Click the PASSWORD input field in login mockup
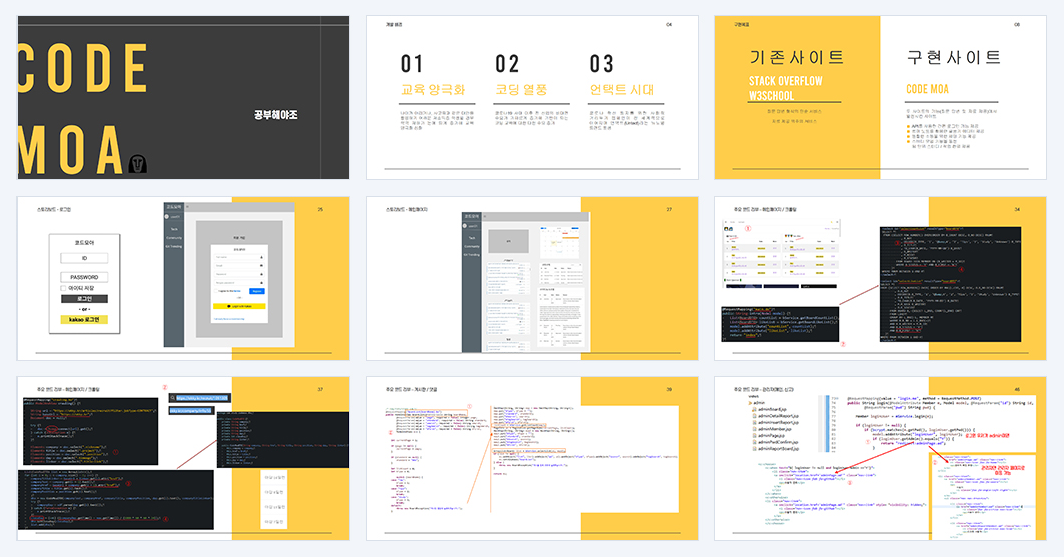The image size is (1064, 557). pyautogui.click(x=84, y=277)
